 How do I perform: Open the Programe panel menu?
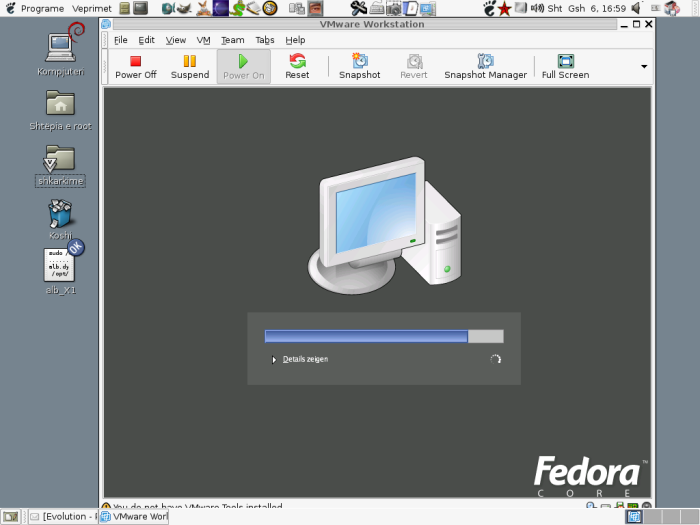[42, 8]
